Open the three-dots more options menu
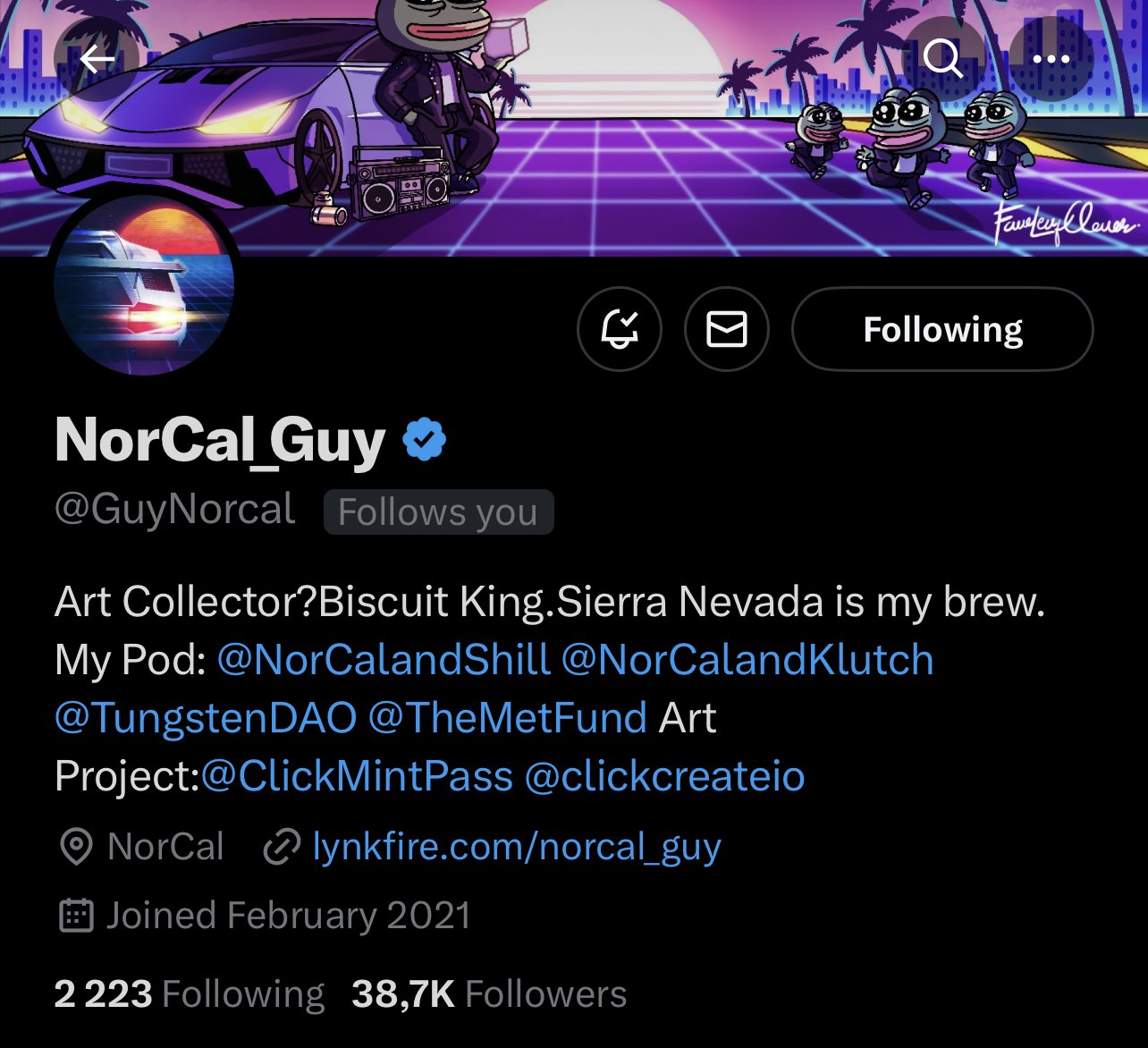The width and height of the screenshot is (1148, 1048). [x=1051, y=59]
